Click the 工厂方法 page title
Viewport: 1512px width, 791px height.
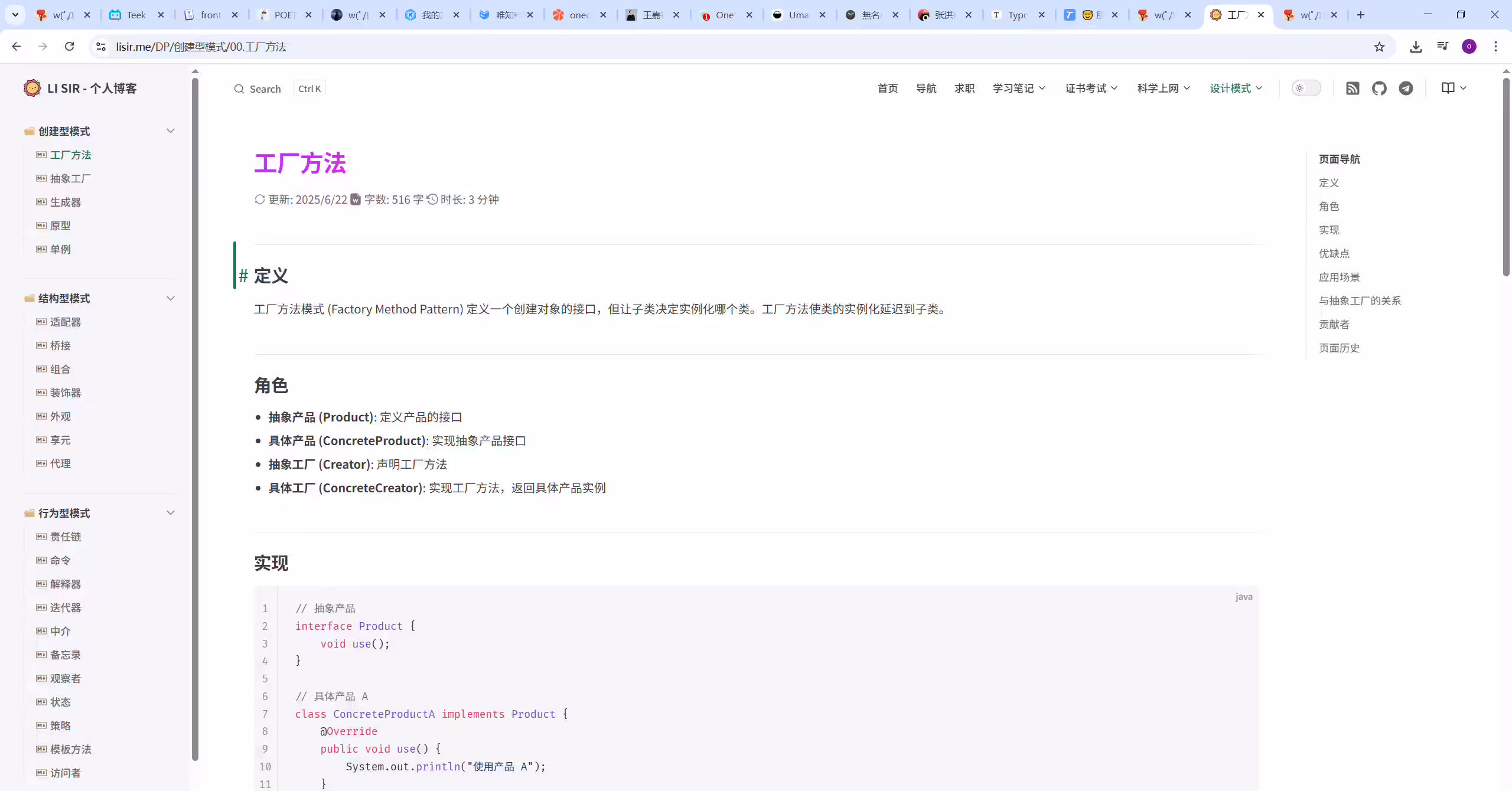point(300,164)
